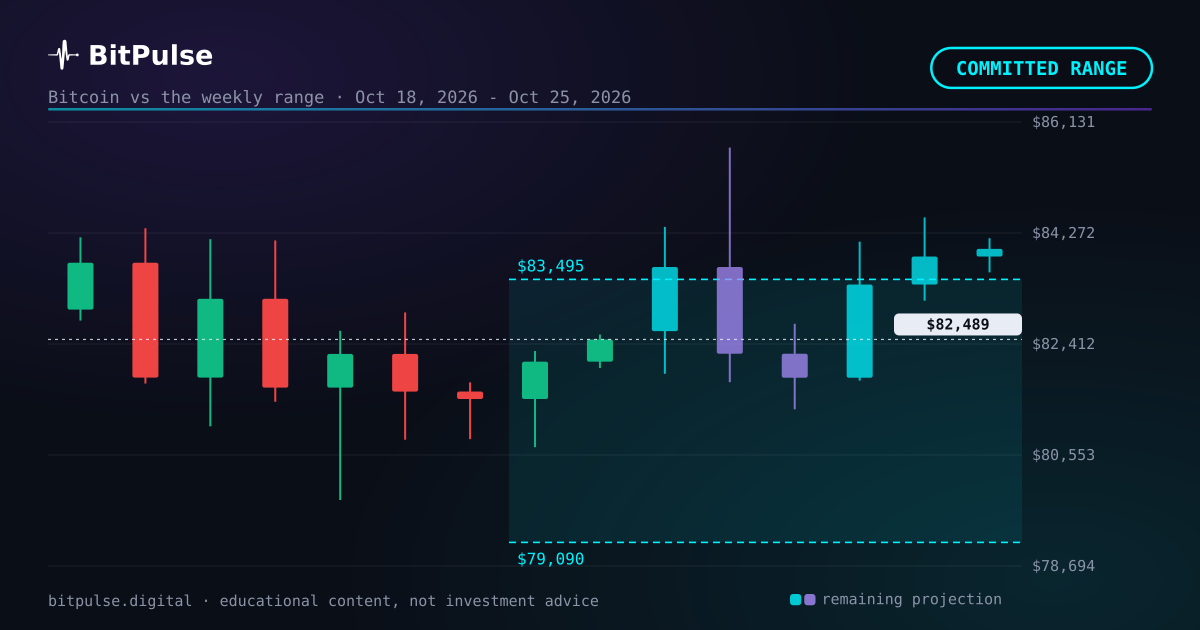The width and height of the screenshot is (1200, 630).
Task: Click the cyan legend swatch
Action: pyautogui.click(x=795, y=600)
